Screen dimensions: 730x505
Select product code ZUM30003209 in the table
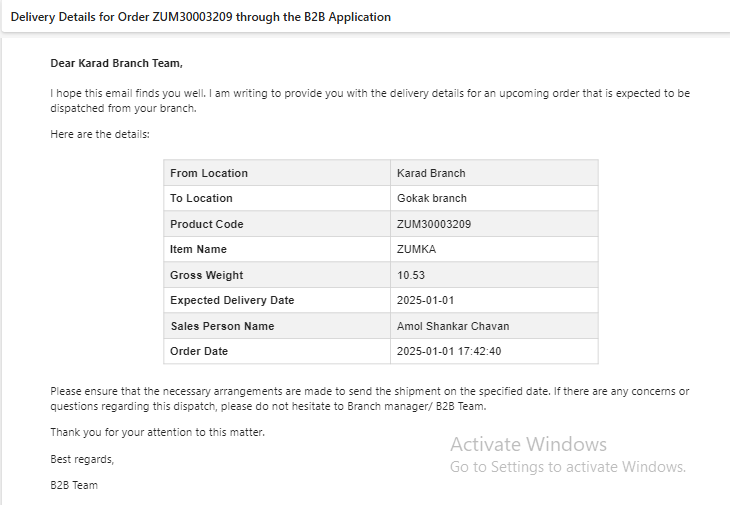click(x=494, y=224)
